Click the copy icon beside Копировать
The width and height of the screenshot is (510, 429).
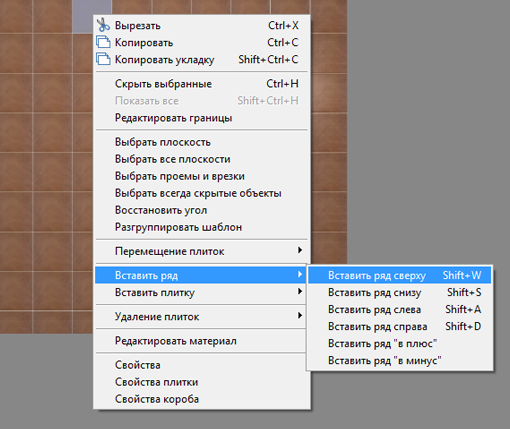tap(103, 42)
